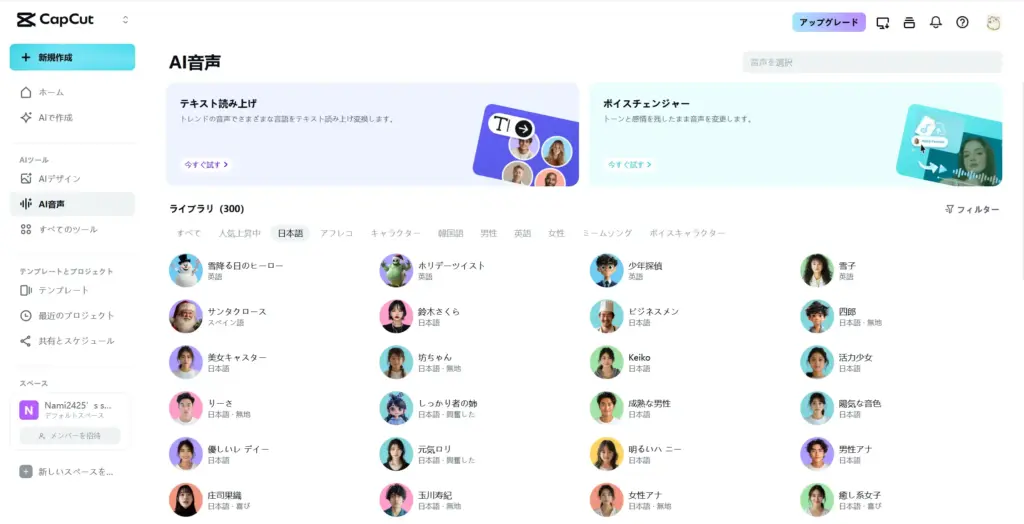Expand the CapCut workspace switcher arrows
The width and height of the screenshot is (1024, 524).
click(125, 20)
